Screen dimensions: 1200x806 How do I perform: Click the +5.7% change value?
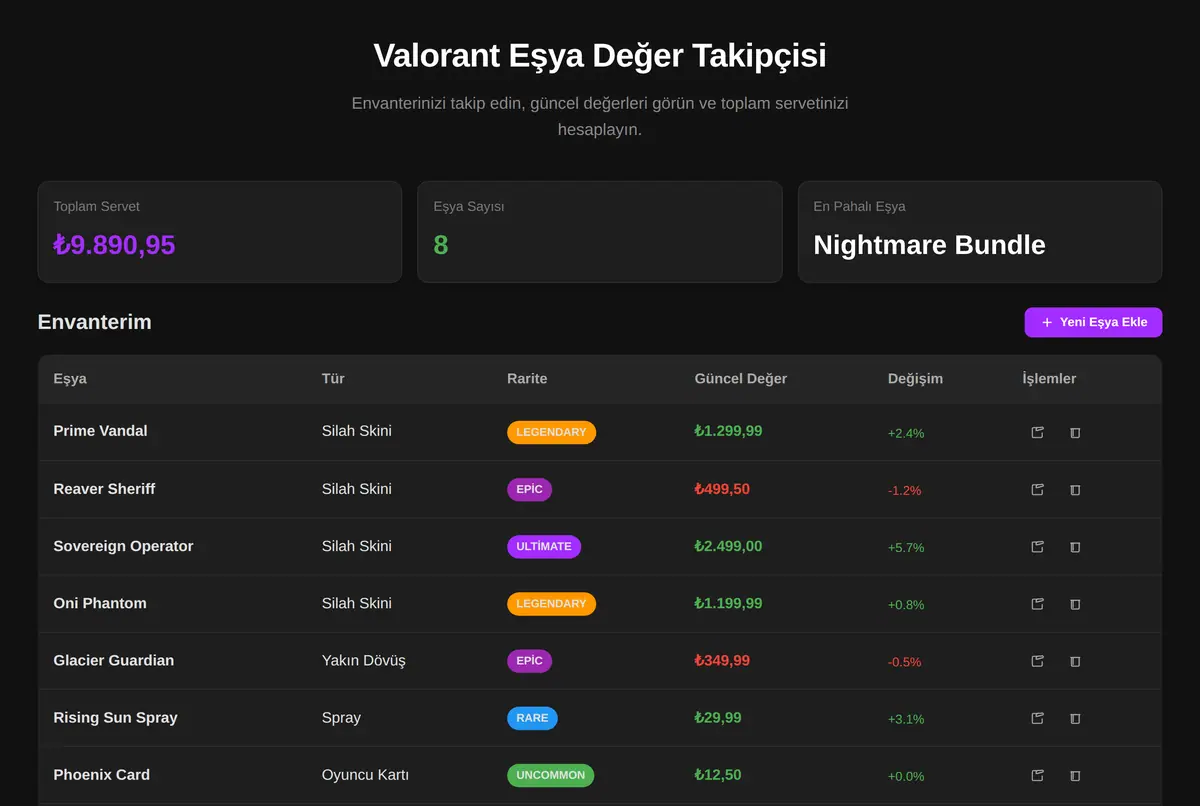906,547
